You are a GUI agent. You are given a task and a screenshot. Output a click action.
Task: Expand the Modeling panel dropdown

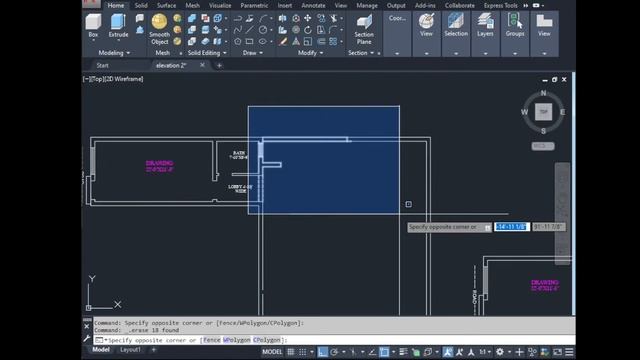click(114, 53)
